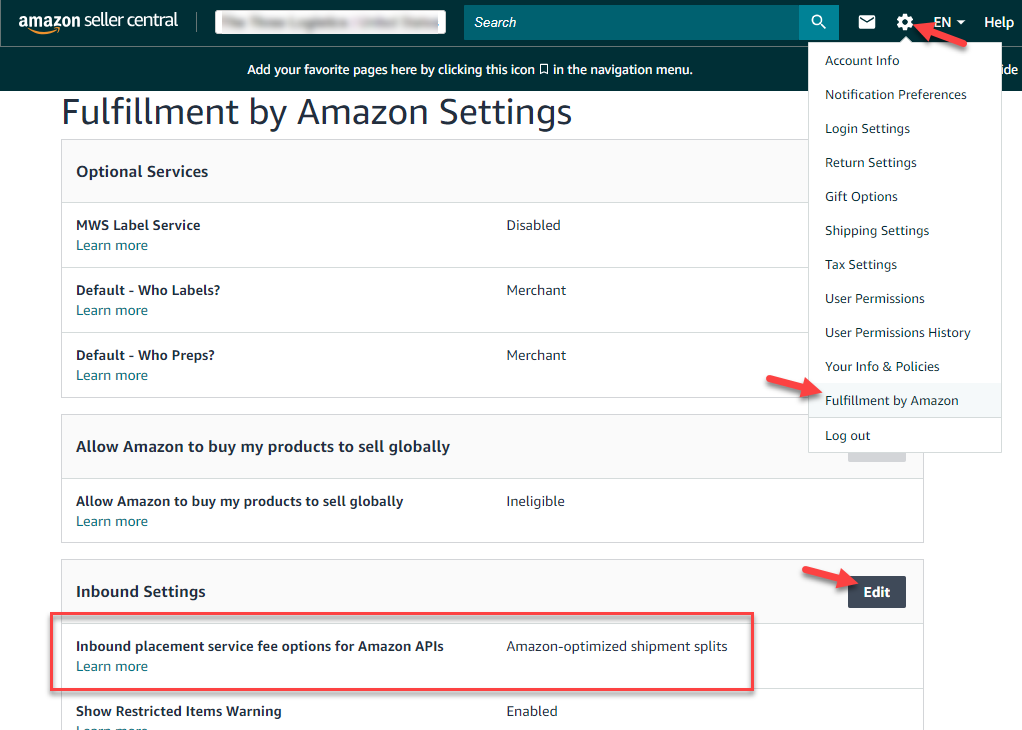Select Your Info & Policies
The image size is (1022, 730).
[x=882, y=366]
